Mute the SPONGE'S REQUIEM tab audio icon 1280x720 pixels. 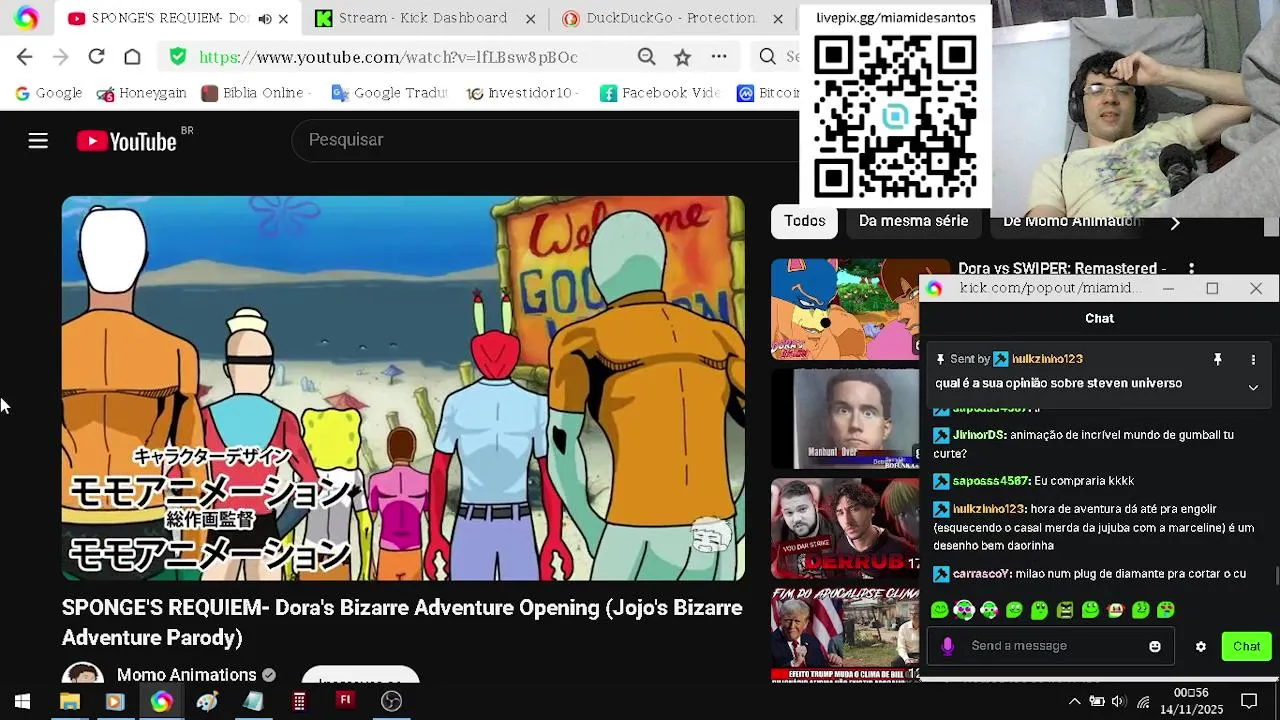(264, 19)
